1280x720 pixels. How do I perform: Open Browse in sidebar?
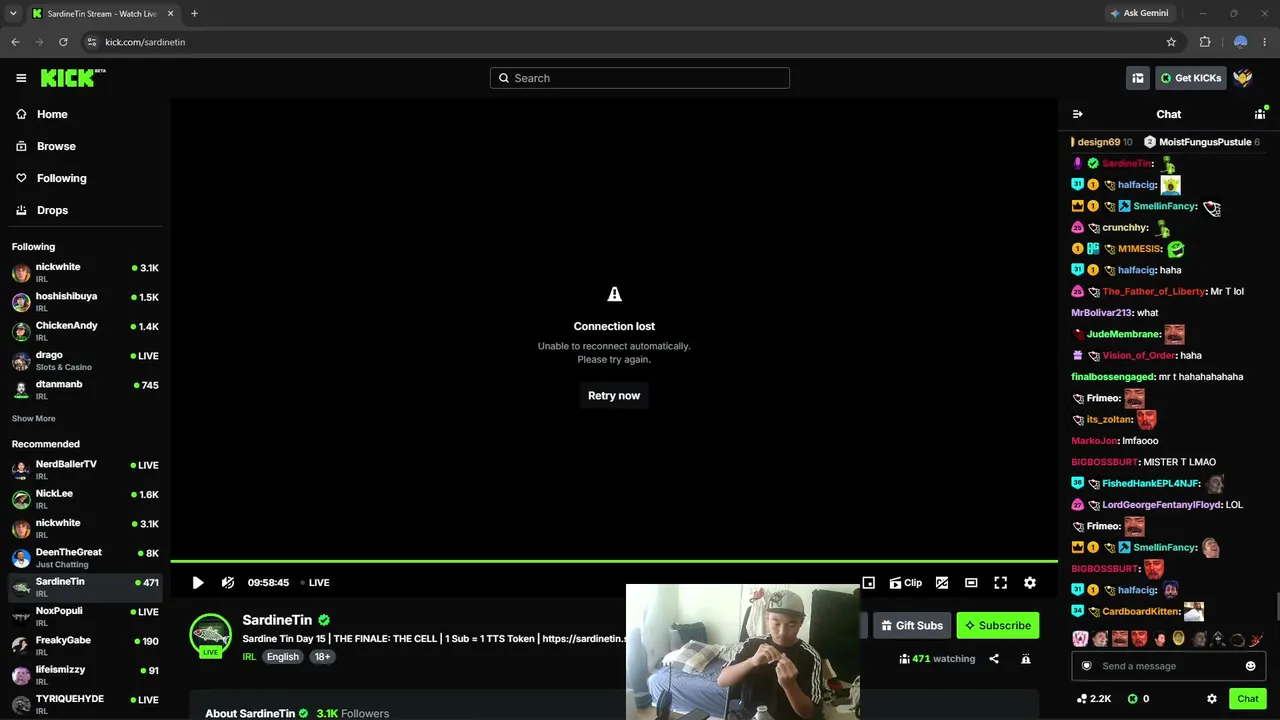(84, 146)
